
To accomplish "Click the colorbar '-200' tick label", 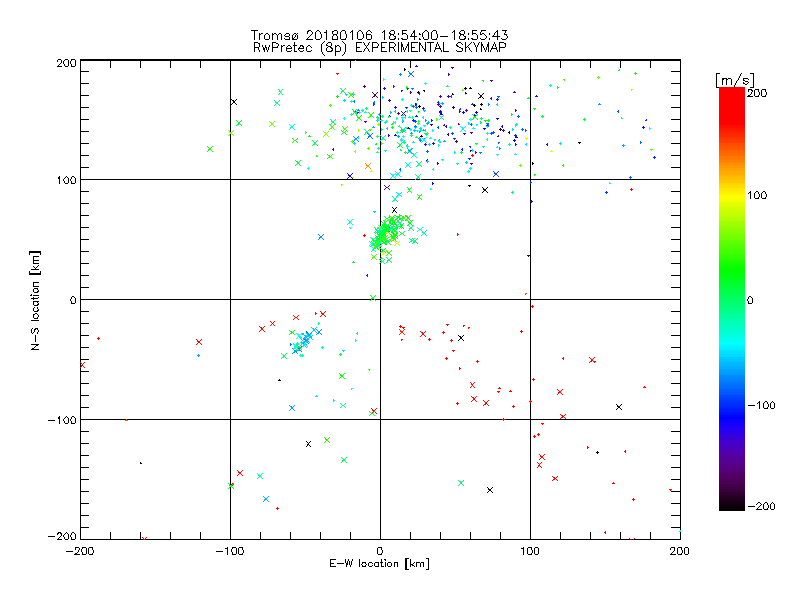I will 761,506.
